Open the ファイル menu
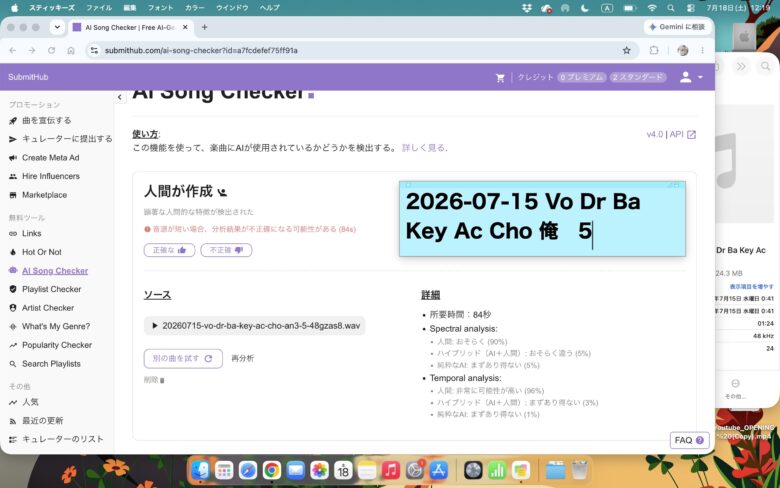Viewport: 780px width, 488px height. pyautogui.click(x=99, y=8)
